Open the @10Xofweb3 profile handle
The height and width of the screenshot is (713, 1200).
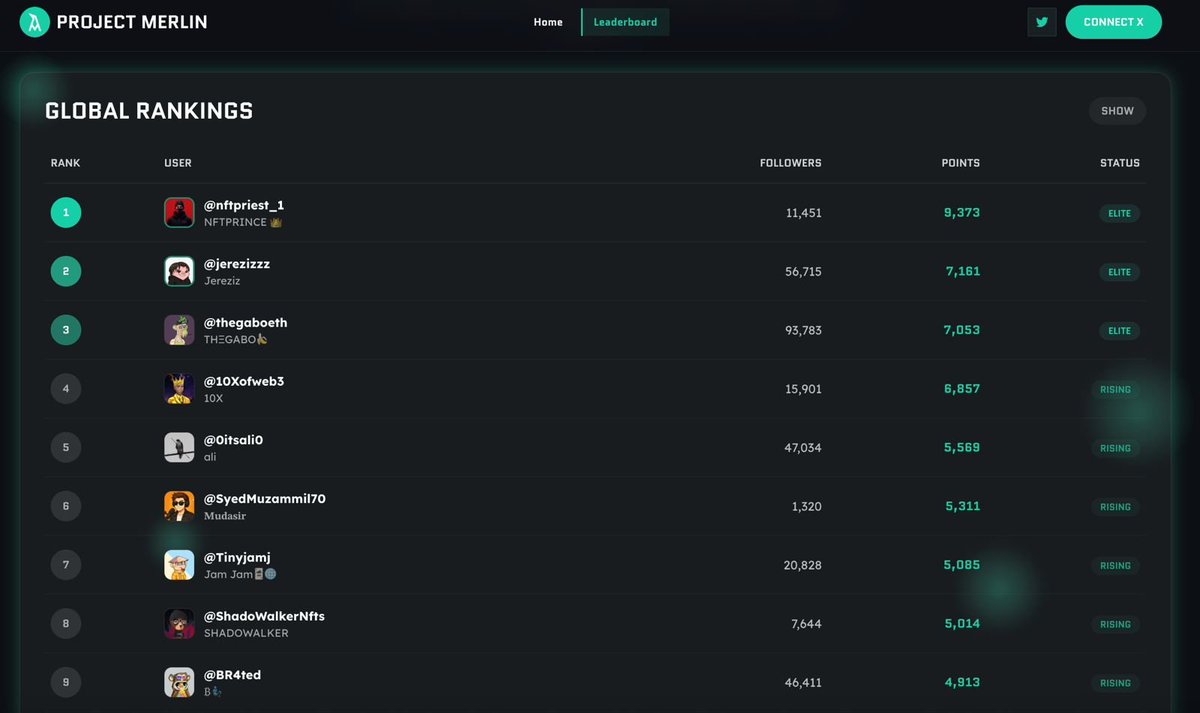click(244, 381)
